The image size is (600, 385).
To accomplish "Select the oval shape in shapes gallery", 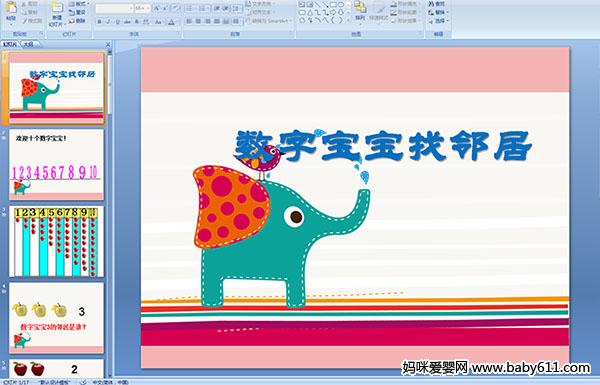I will (x=341, y=5).
